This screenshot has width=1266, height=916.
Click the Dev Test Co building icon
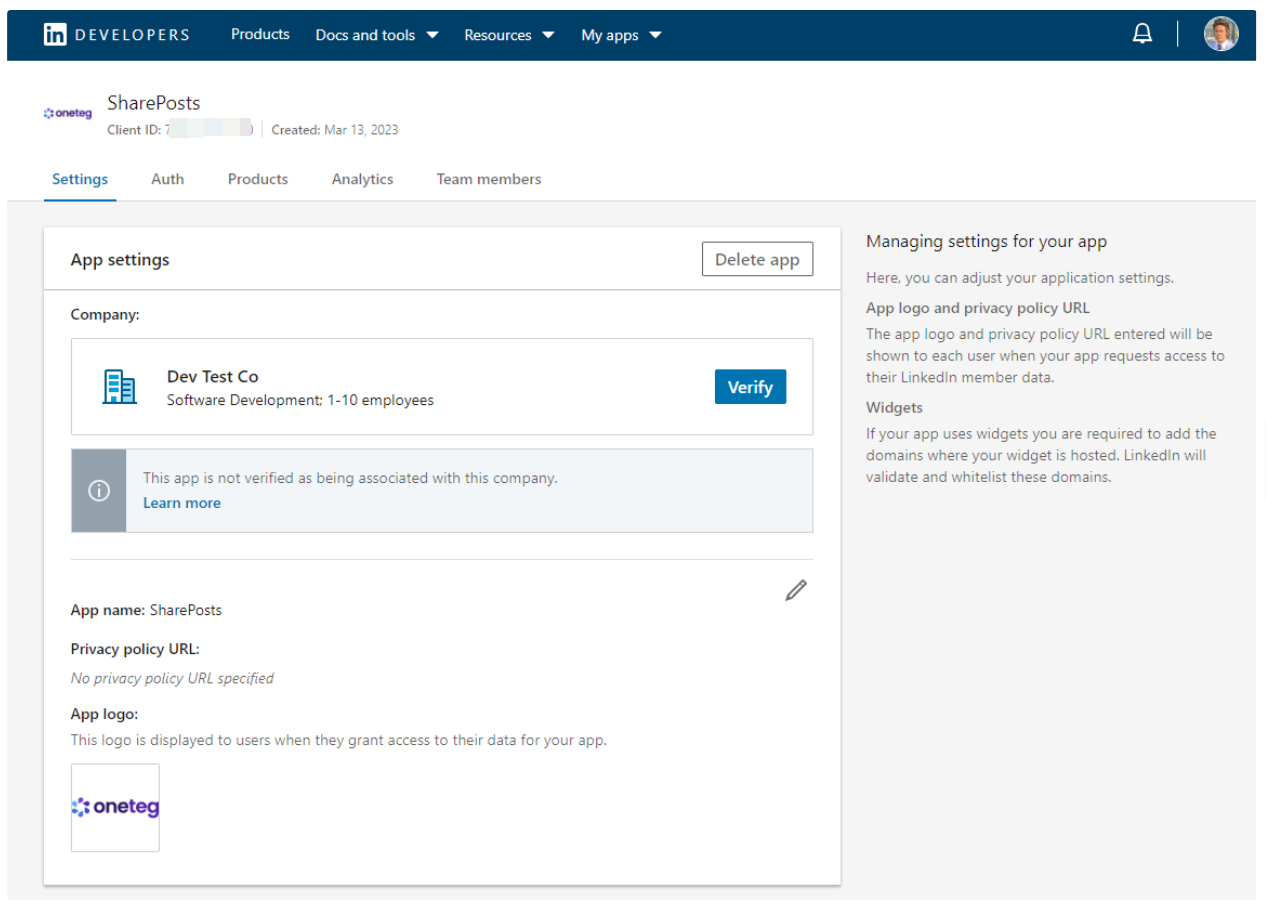click(120, 386)
